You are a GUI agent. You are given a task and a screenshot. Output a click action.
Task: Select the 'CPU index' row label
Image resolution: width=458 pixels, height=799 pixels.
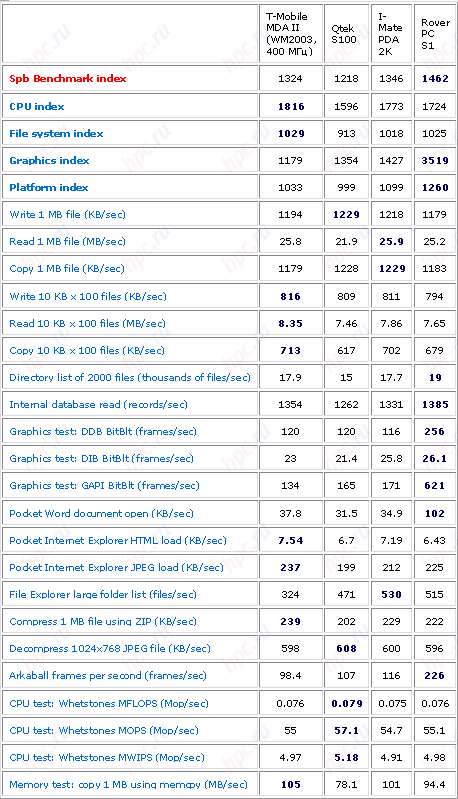37,106
